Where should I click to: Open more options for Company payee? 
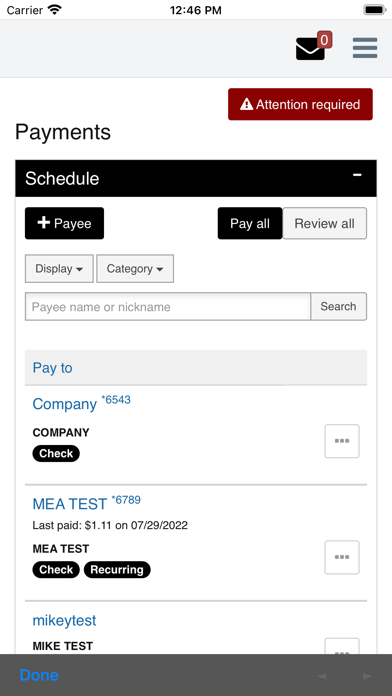pos(342,441)
